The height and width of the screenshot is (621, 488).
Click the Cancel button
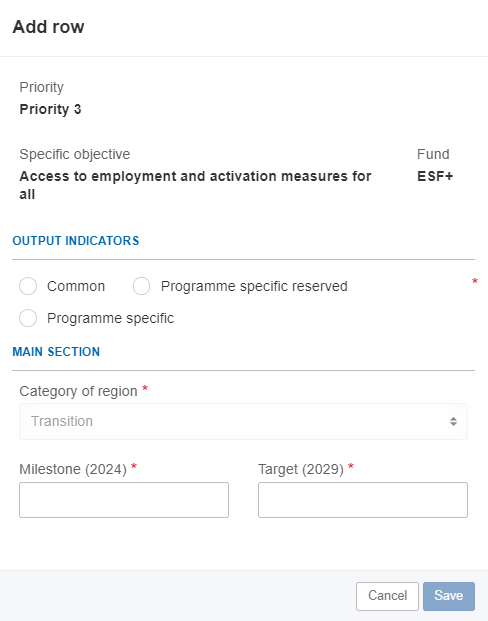coord(387,596)
